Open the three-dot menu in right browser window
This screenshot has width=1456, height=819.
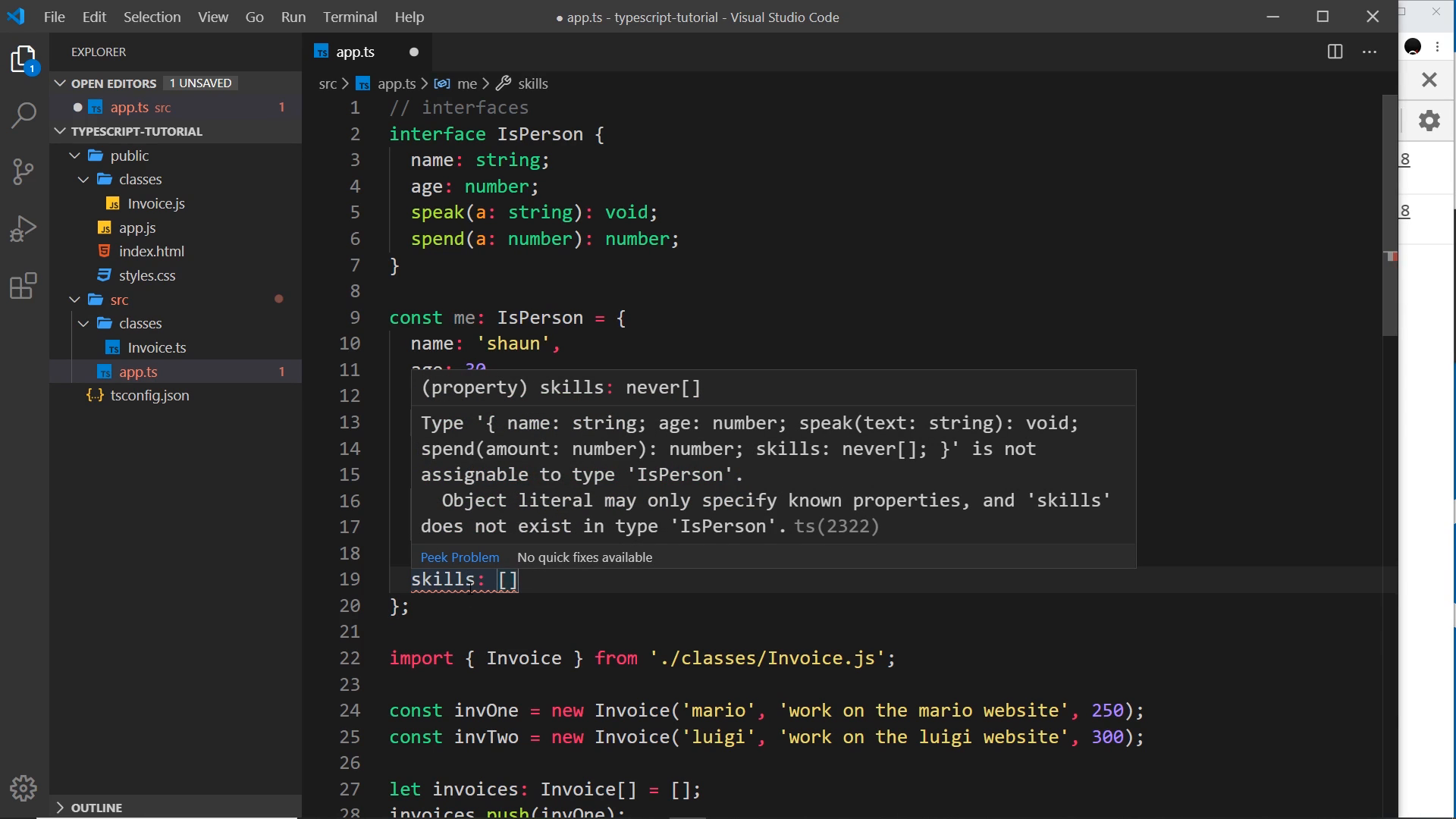pos(1438,47)
